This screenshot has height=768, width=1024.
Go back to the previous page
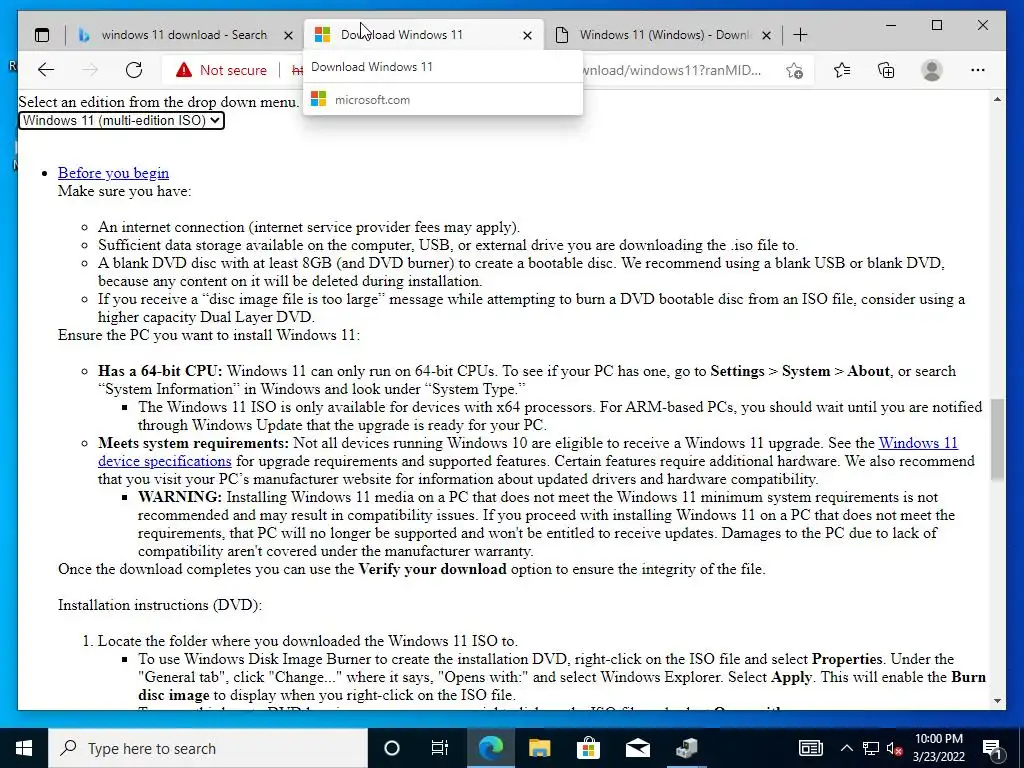click(46, 70)
